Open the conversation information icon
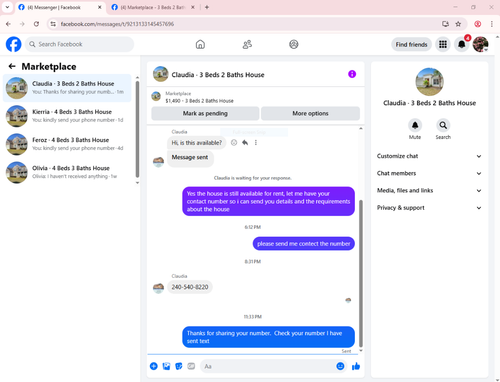Screen dimensions: 500x382 tap(352, 74)
